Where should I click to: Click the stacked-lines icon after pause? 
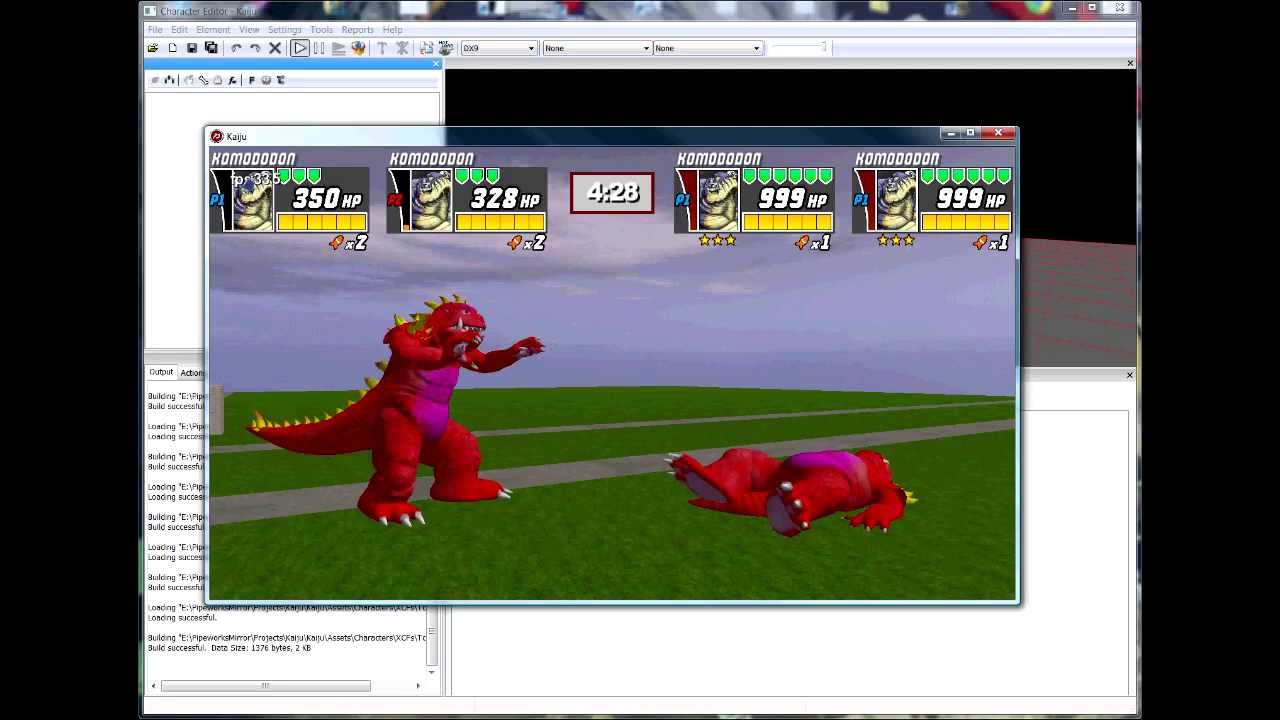coord(338,48)
